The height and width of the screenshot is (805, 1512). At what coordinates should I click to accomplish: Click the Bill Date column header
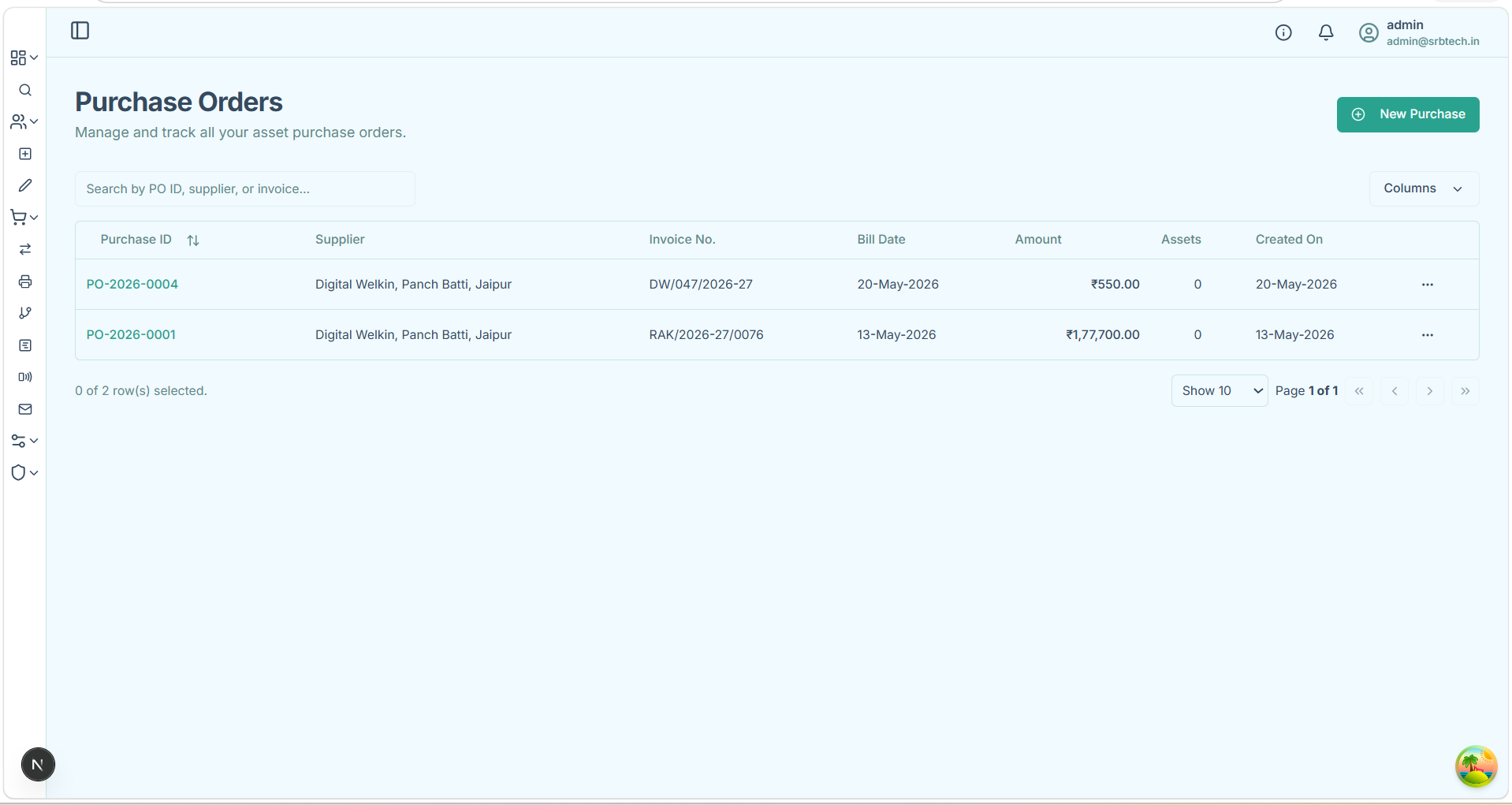coord(881,240)
